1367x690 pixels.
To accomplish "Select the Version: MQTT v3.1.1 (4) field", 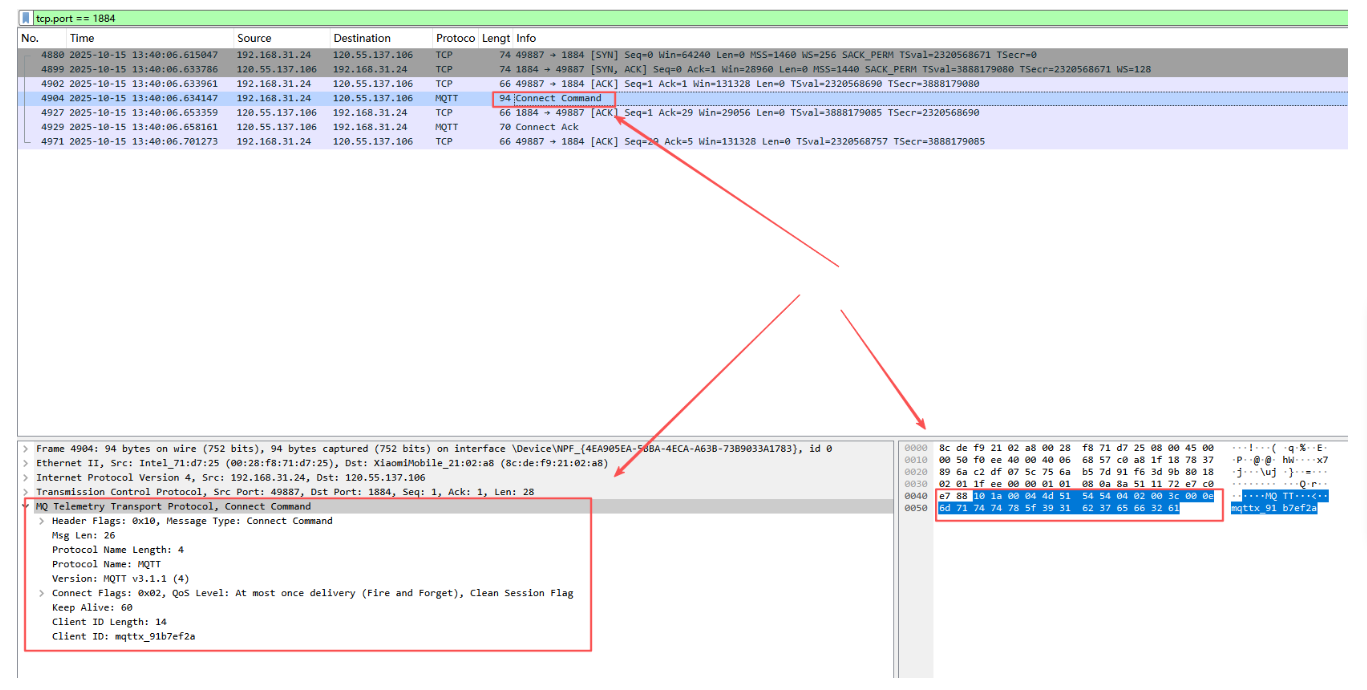I will pos(121,579).
